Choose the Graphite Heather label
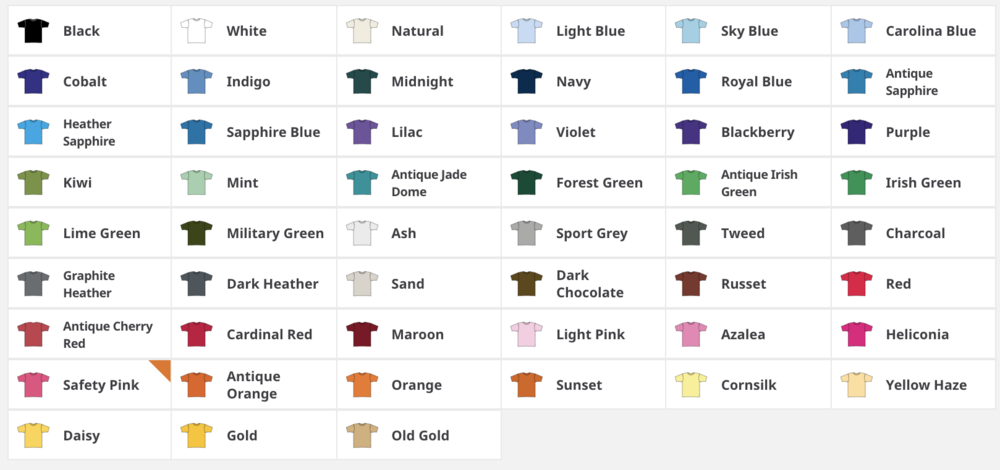The image size is (1000, 470). 89,284
